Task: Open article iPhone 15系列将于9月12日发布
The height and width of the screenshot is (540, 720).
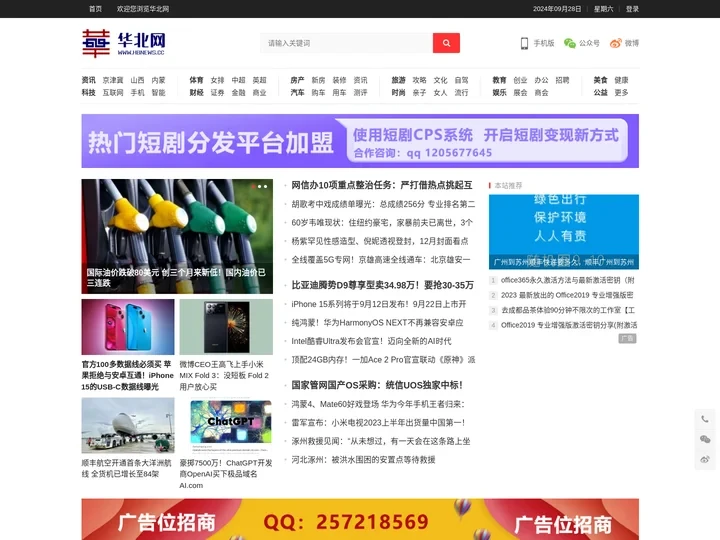Action: 379,304
